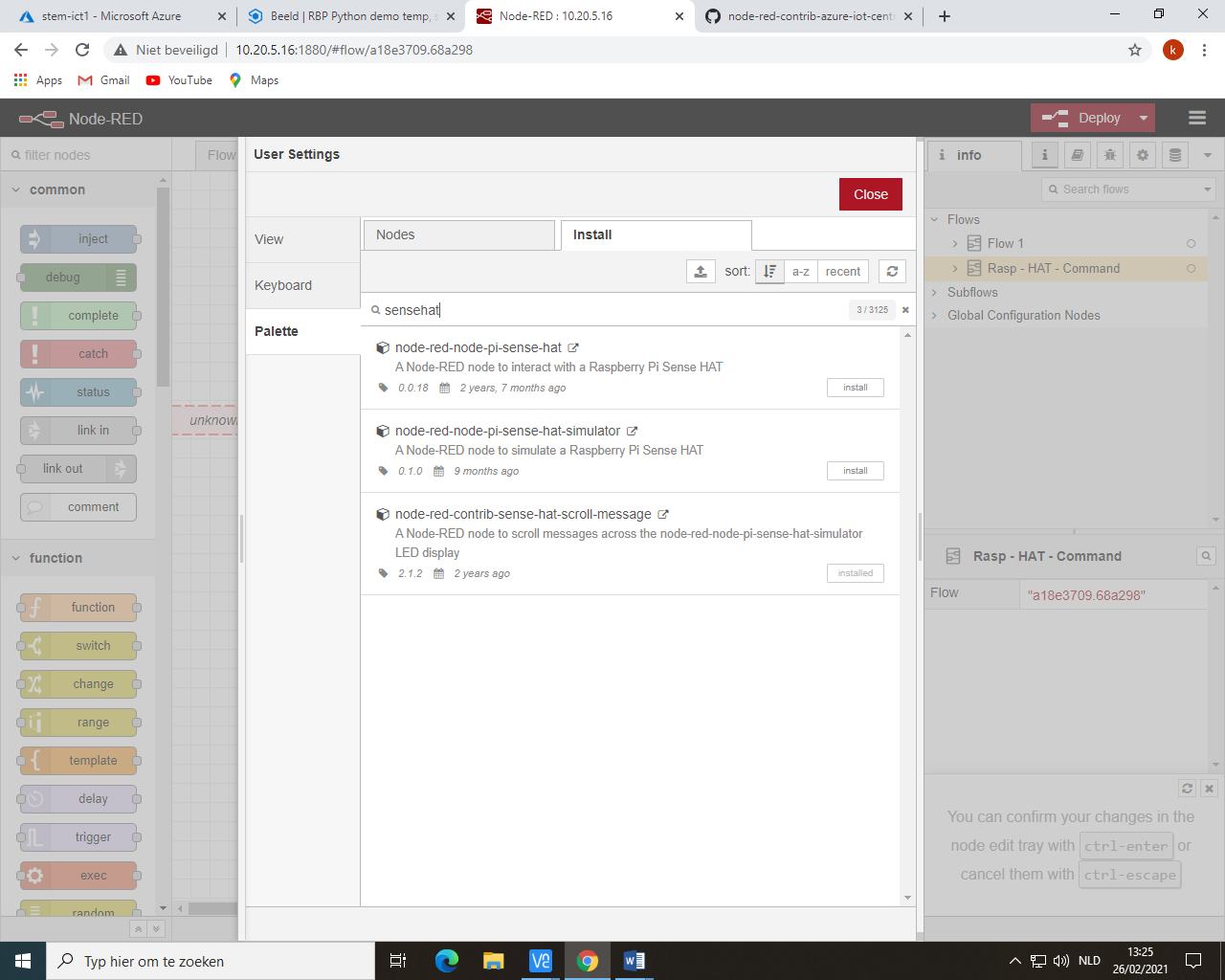
Task: Toggle the Flow 1 status circle
Action: 1192,244
